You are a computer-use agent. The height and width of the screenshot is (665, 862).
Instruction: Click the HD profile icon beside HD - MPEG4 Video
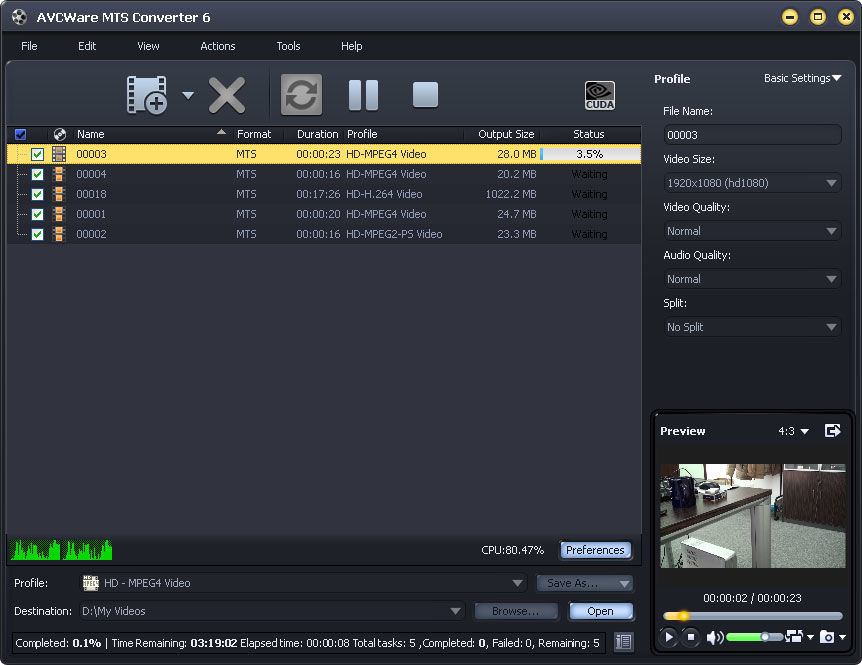tap(90, 583)
